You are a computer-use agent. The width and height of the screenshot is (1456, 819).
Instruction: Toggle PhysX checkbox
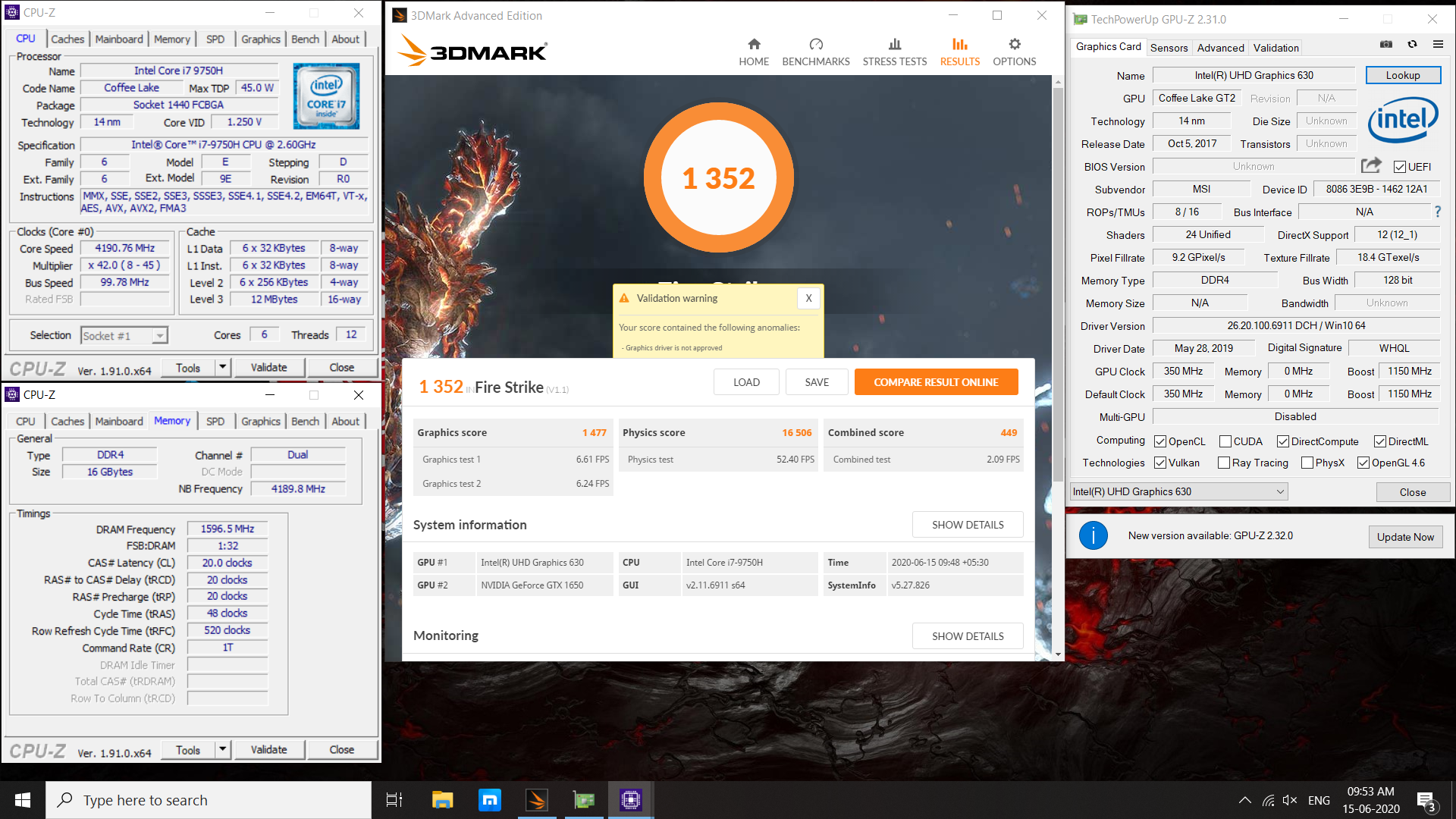click(1307, 463)
